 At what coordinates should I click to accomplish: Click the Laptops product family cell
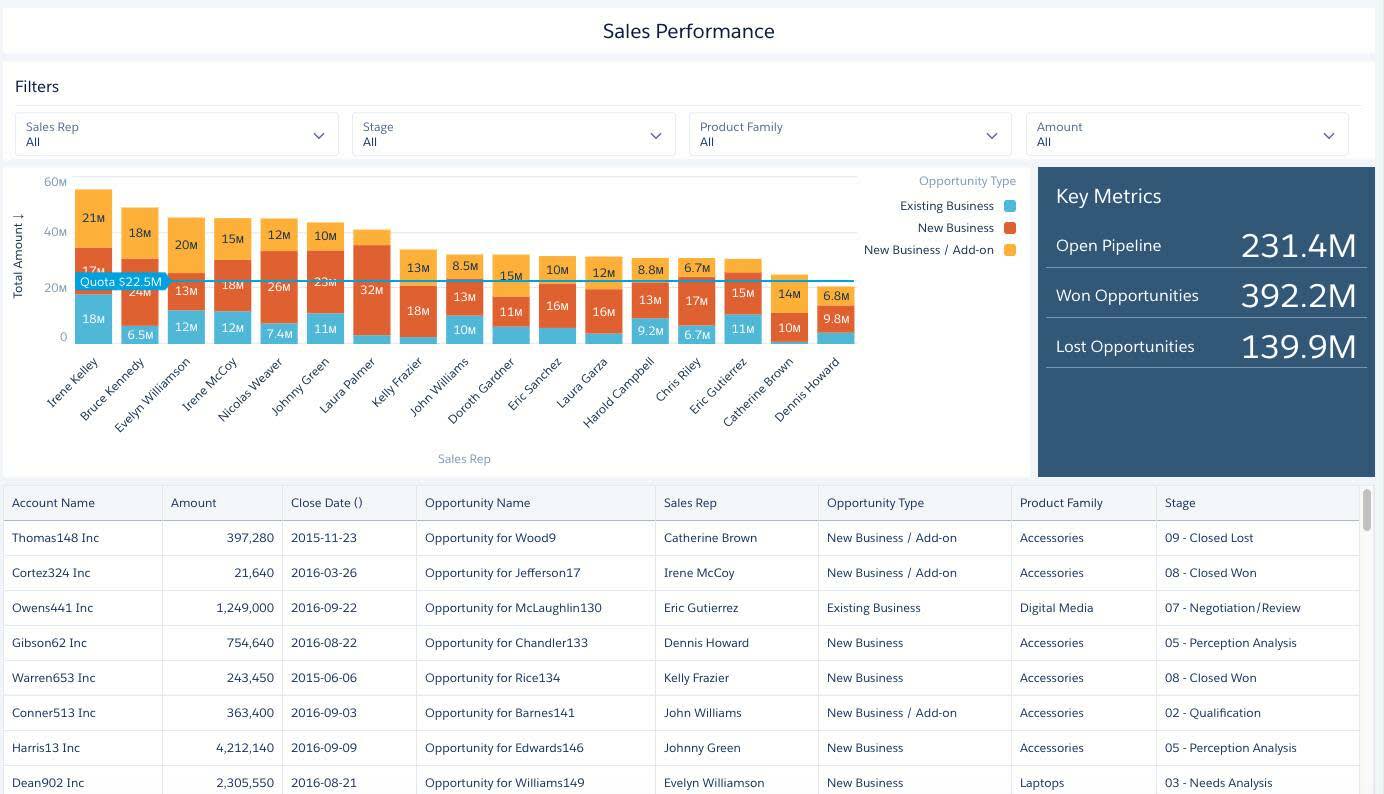1084,781
